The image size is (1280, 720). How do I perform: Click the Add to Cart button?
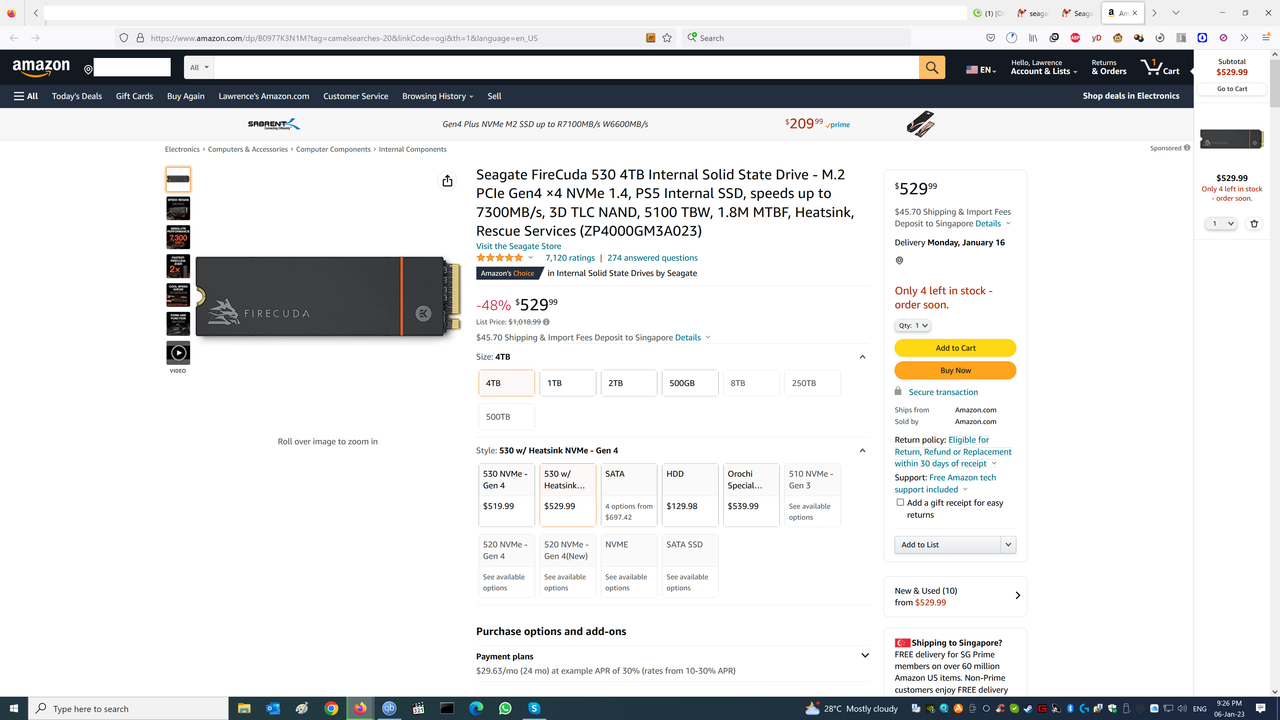pyautogui.click(x=955, y=347)
